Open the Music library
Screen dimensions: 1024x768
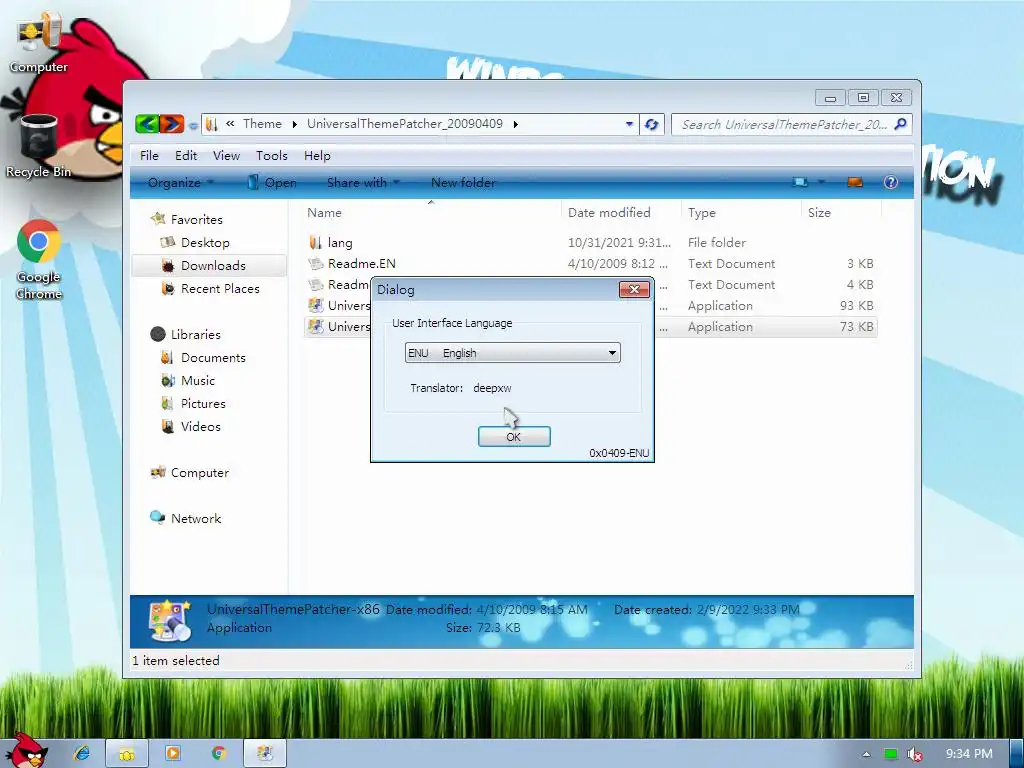[197, 381]
